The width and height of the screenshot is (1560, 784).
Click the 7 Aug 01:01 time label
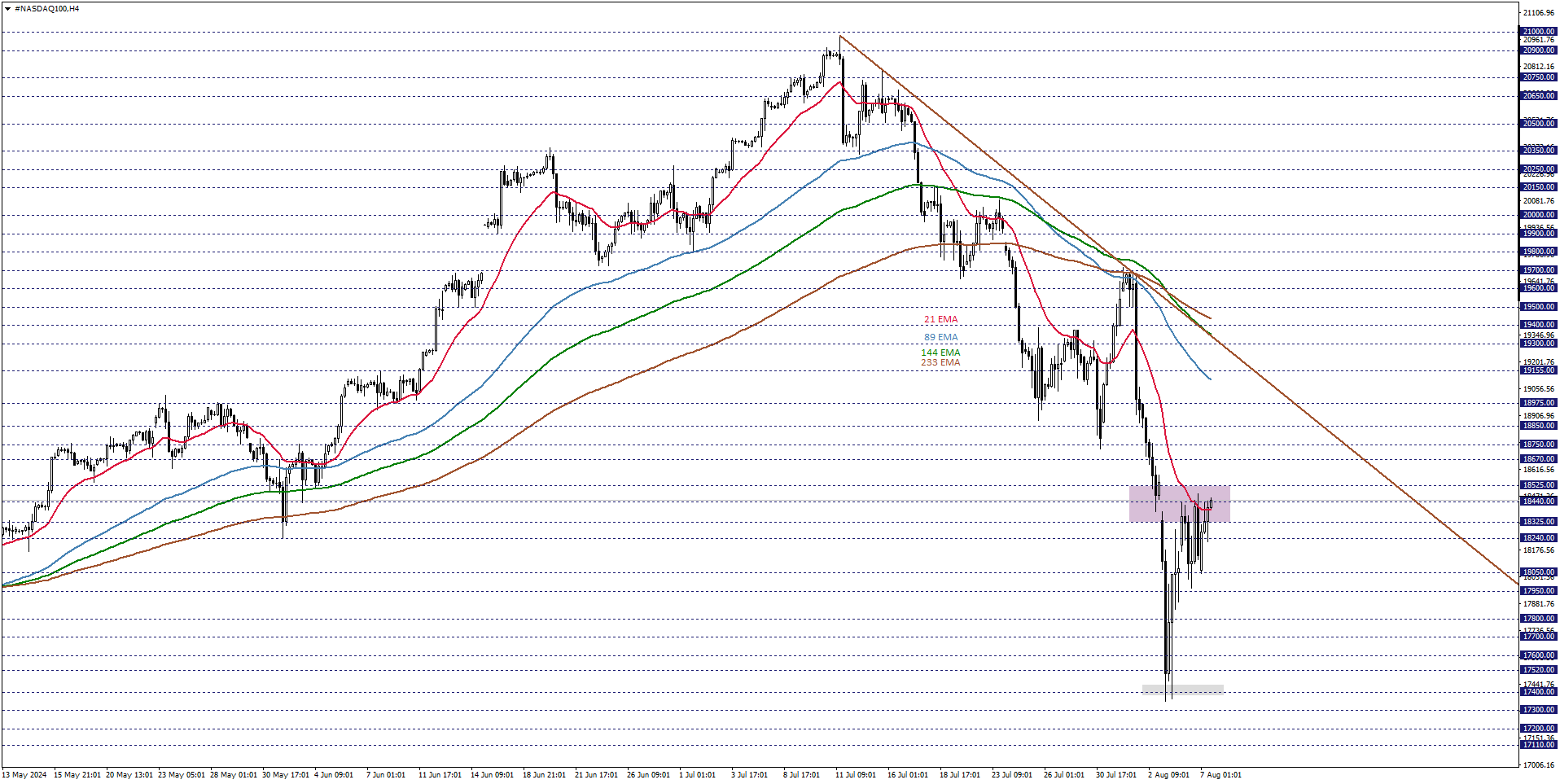coord(1221,775)
